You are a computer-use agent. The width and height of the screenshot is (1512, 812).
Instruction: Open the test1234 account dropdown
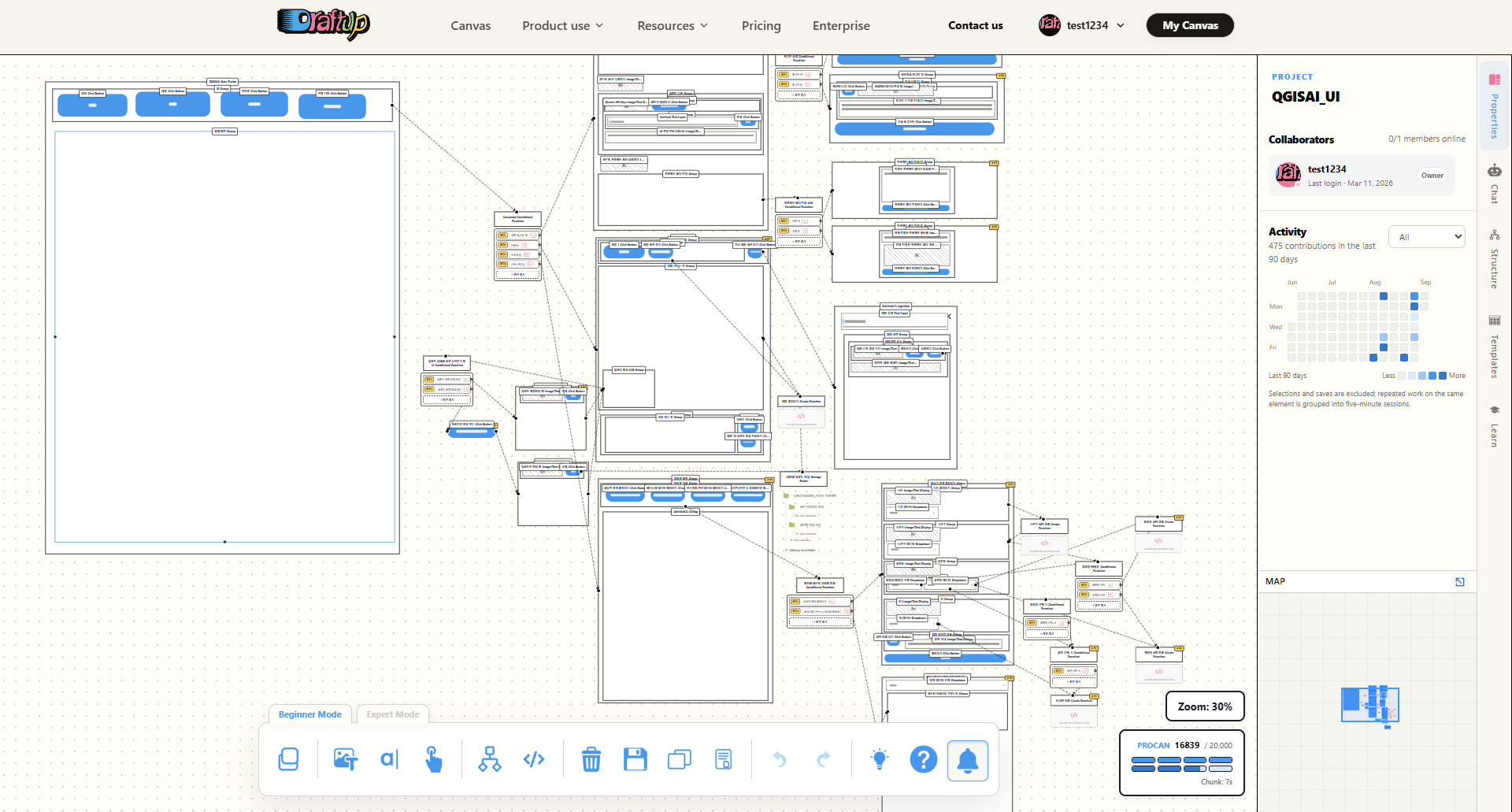coord(1082,25)
